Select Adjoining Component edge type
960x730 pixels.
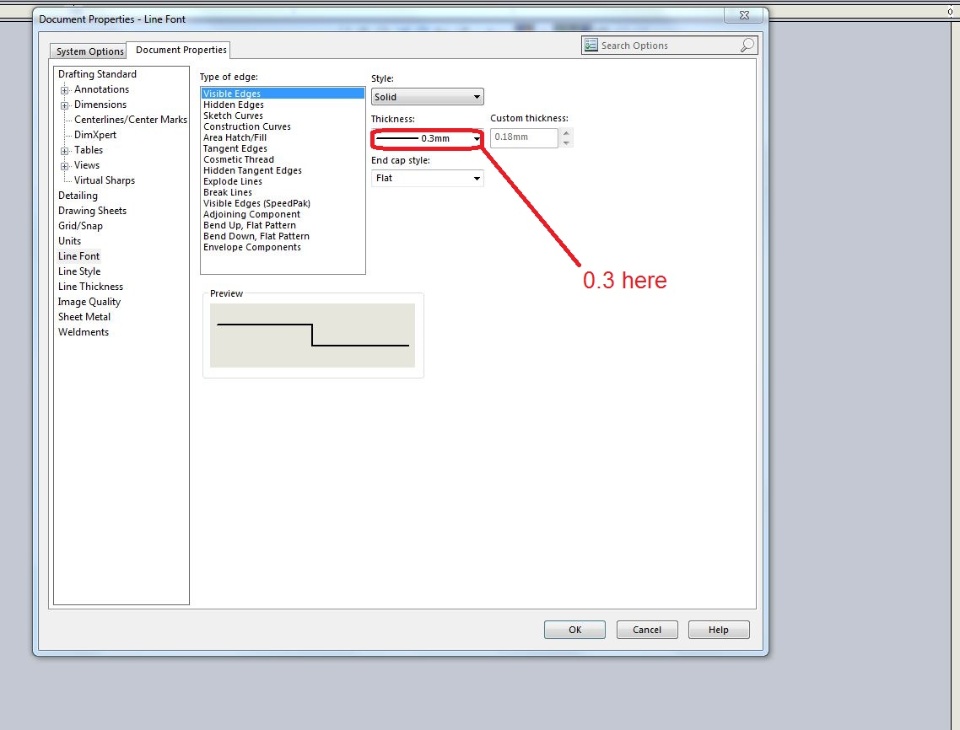click(x=252, y=214)
